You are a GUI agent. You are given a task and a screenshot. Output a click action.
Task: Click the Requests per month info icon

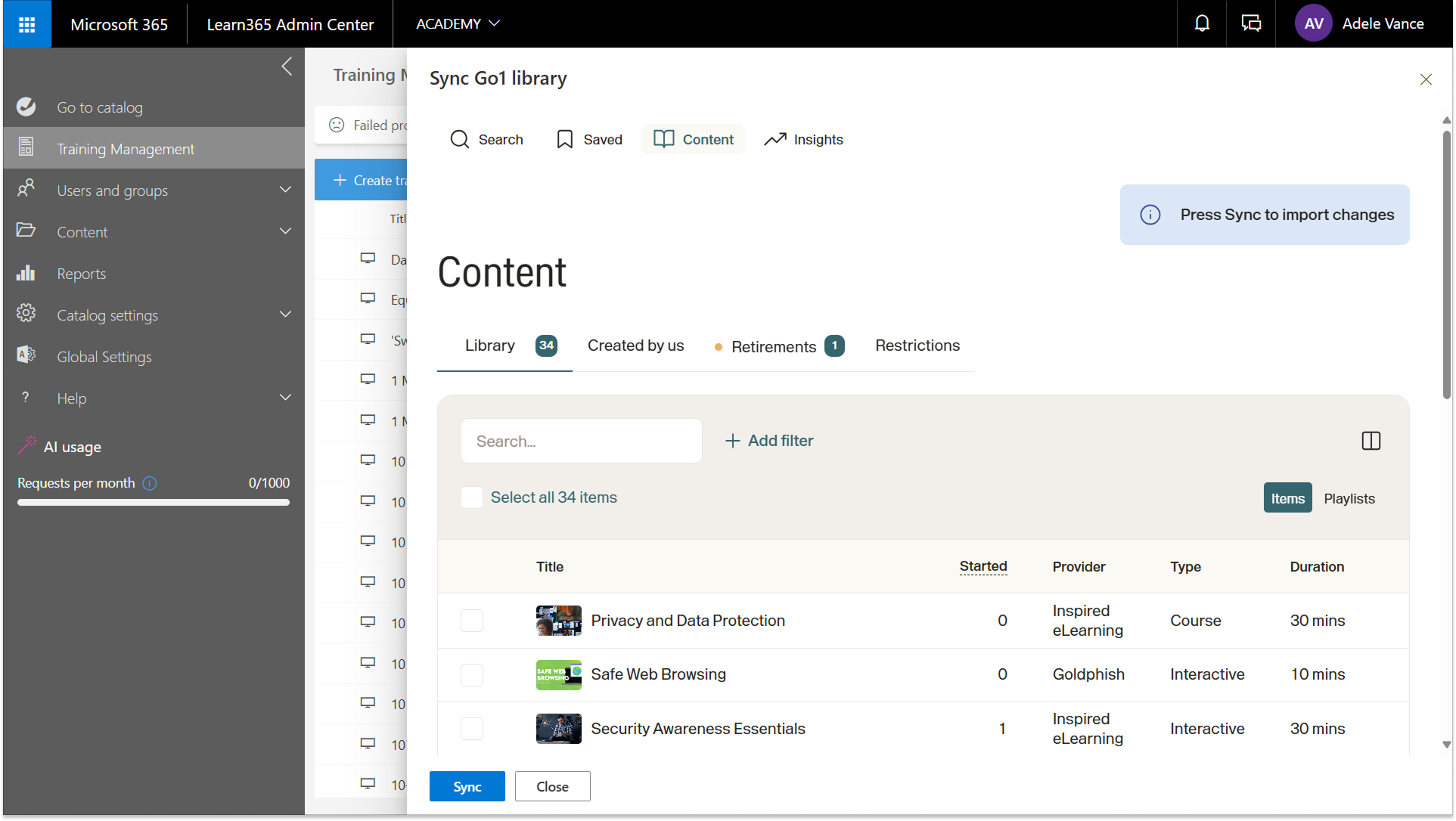(150, 483)
